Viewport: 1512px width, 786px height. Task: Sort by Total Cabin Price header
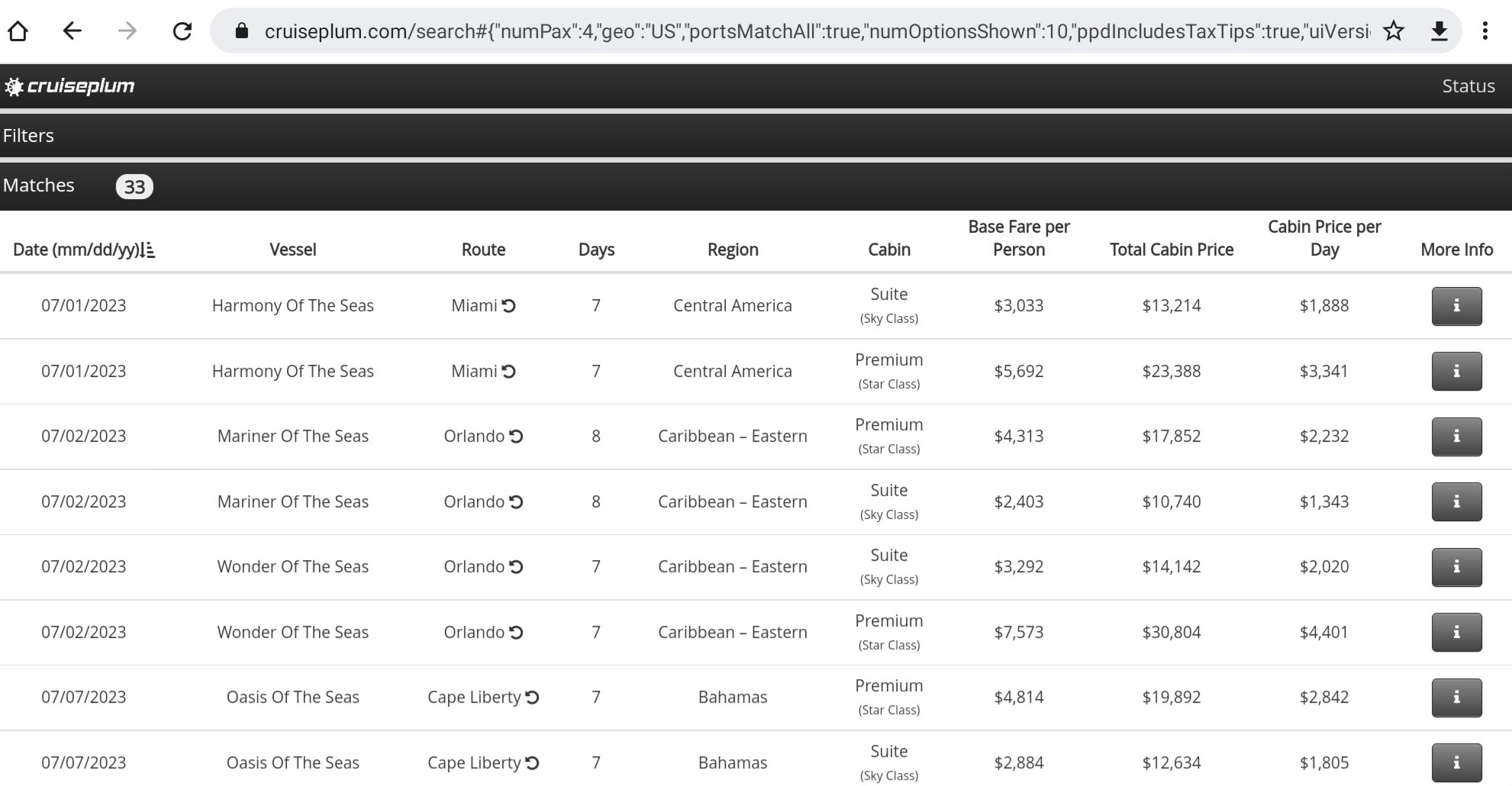point(1172,250)
